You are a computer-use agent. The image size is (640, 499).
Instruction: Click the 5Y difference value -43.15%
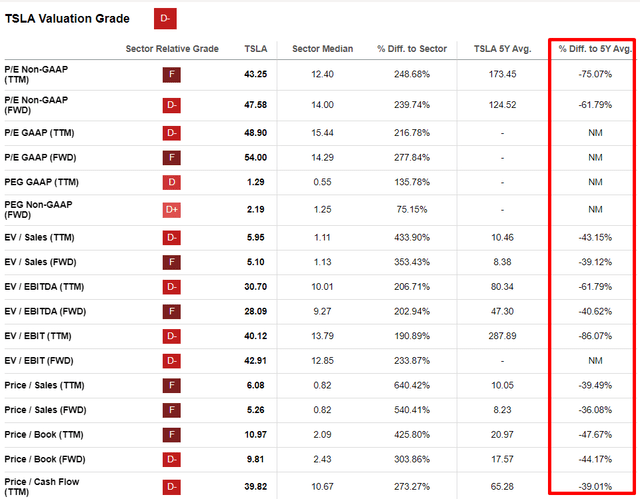[595, 237]
